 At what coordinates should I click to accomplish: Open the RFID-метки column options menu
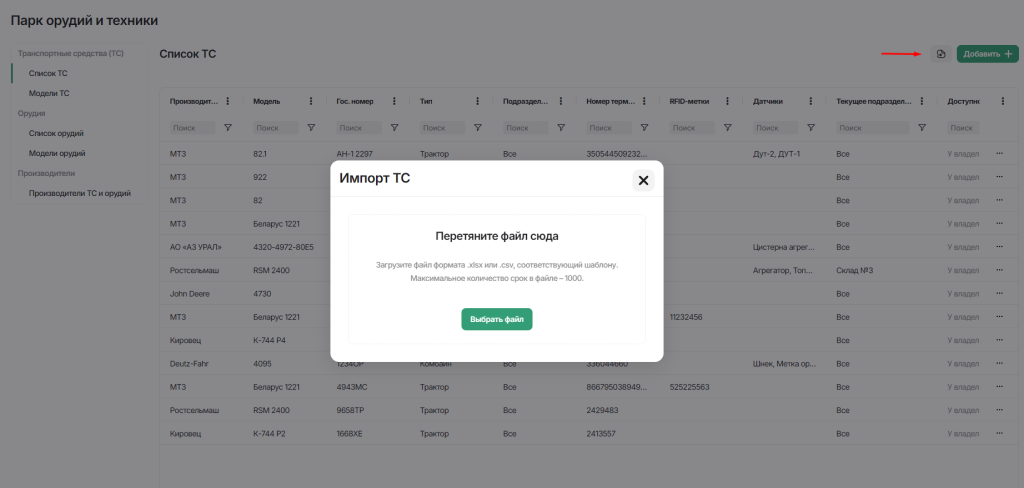pos(728,101)
